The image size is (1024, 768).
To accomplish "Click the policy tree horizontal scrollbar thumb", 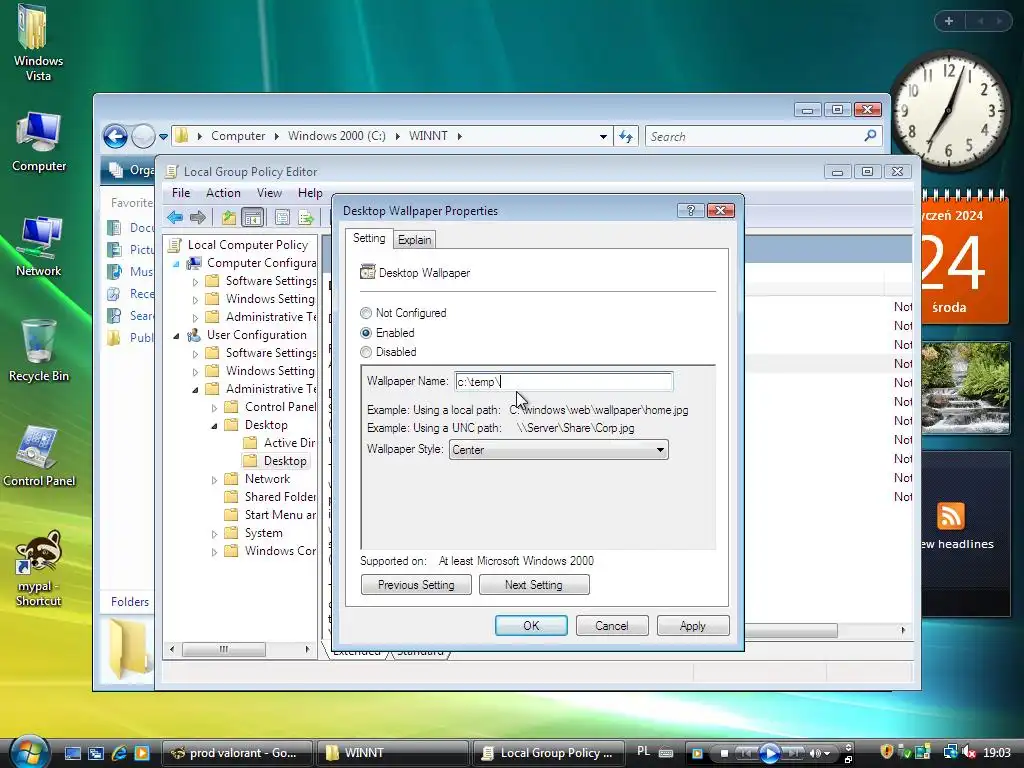I will (x=223, y=649).
